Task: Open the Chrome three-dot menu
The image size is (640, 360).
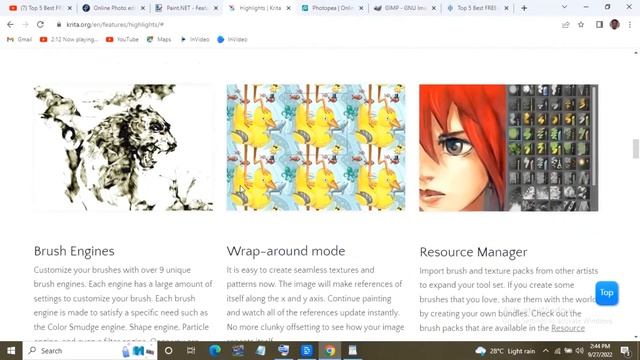Action: click(x=630, y=25)
